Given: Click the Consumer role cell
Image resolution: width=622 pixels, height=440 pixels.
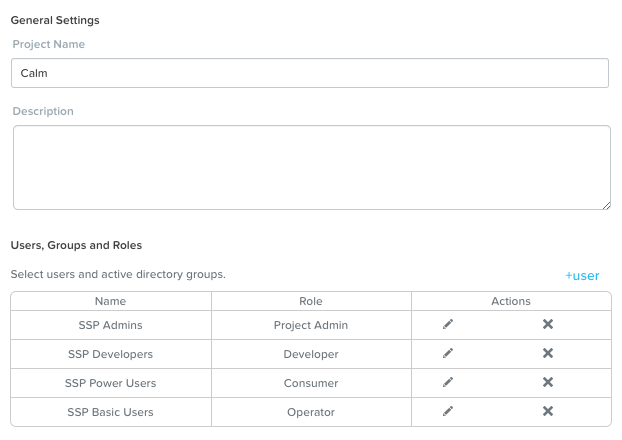Looking at the screenshot, I should 311,383.
